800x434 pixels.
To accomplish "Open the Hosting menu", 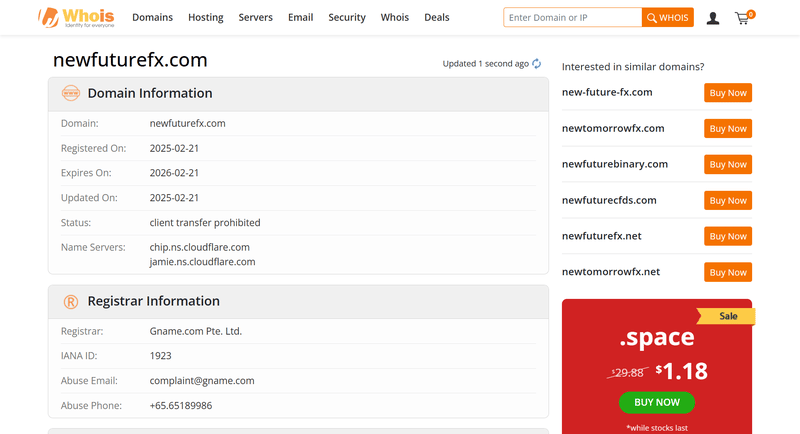I will coord(206,18).
